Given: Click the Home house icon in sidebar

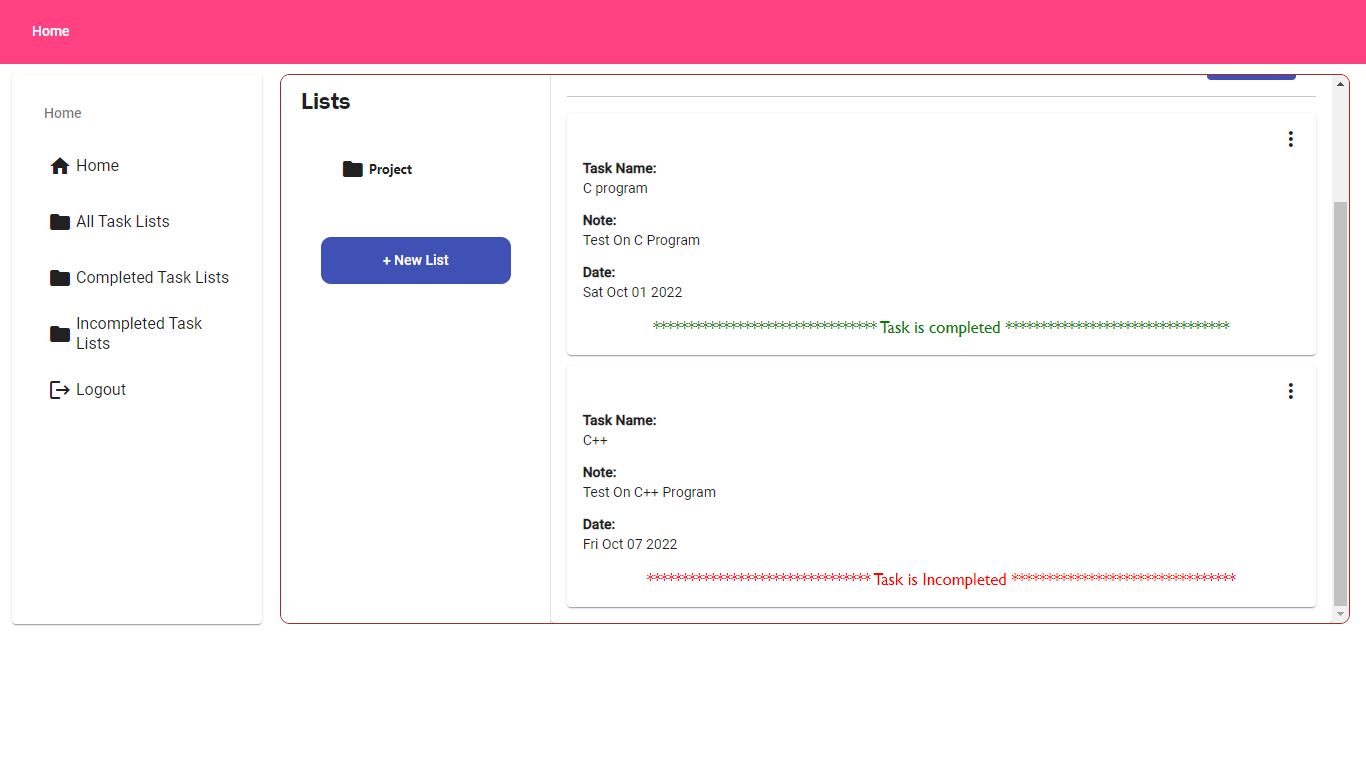Looking at the screenshot, I should [59, 165].
